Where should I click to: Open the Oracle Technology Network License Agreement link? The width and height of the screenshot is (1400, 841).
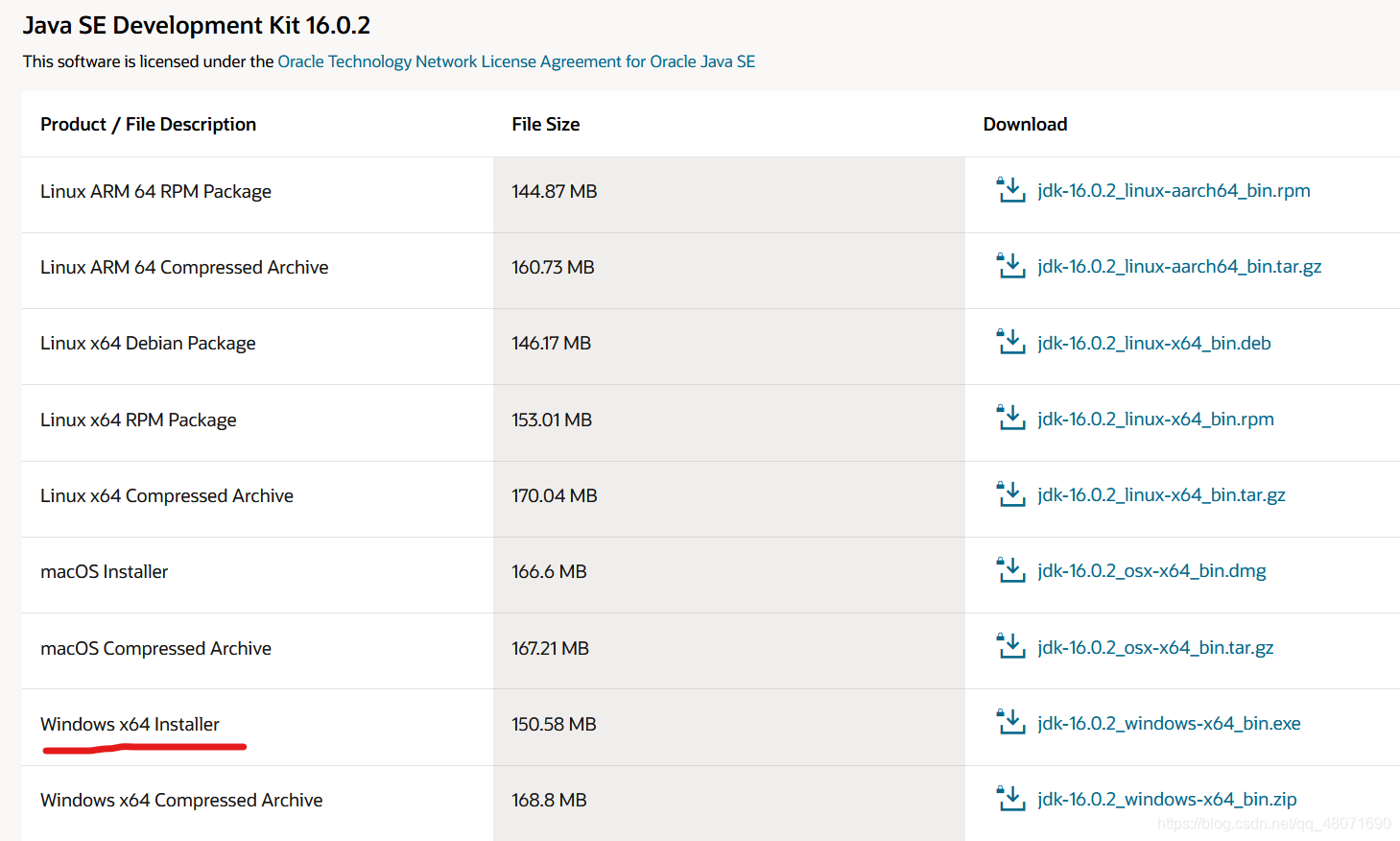coord(516,61)
